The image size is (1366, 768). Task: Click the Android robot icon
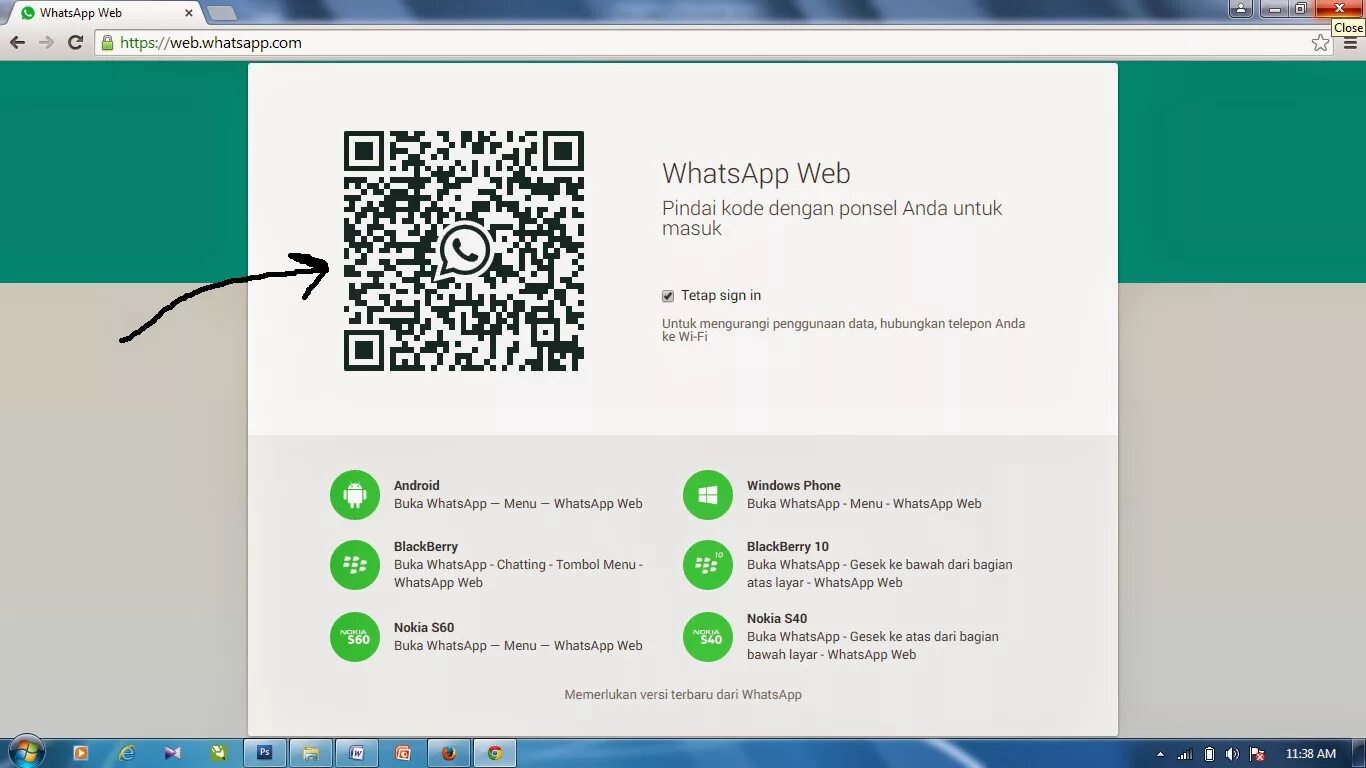pos(355,495)
